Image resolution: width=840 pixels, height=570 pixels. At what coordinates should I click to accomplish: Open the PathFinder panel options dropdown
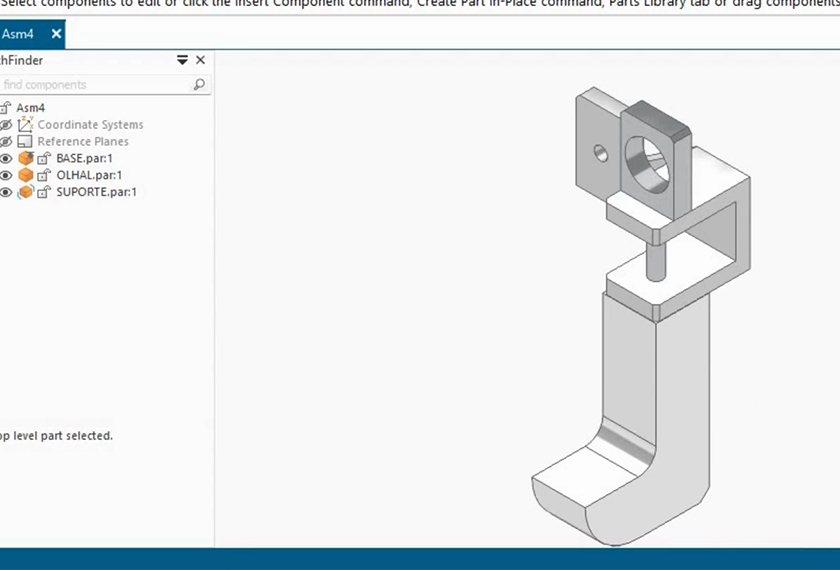(x=182, y=60)
